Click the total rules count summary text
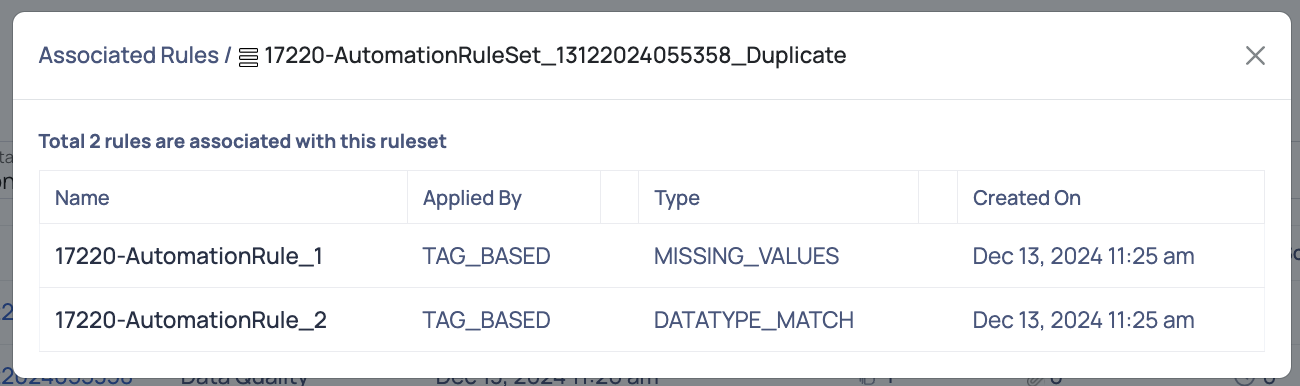The height and width of the screenshot is (386, 1300). (242, 141)
